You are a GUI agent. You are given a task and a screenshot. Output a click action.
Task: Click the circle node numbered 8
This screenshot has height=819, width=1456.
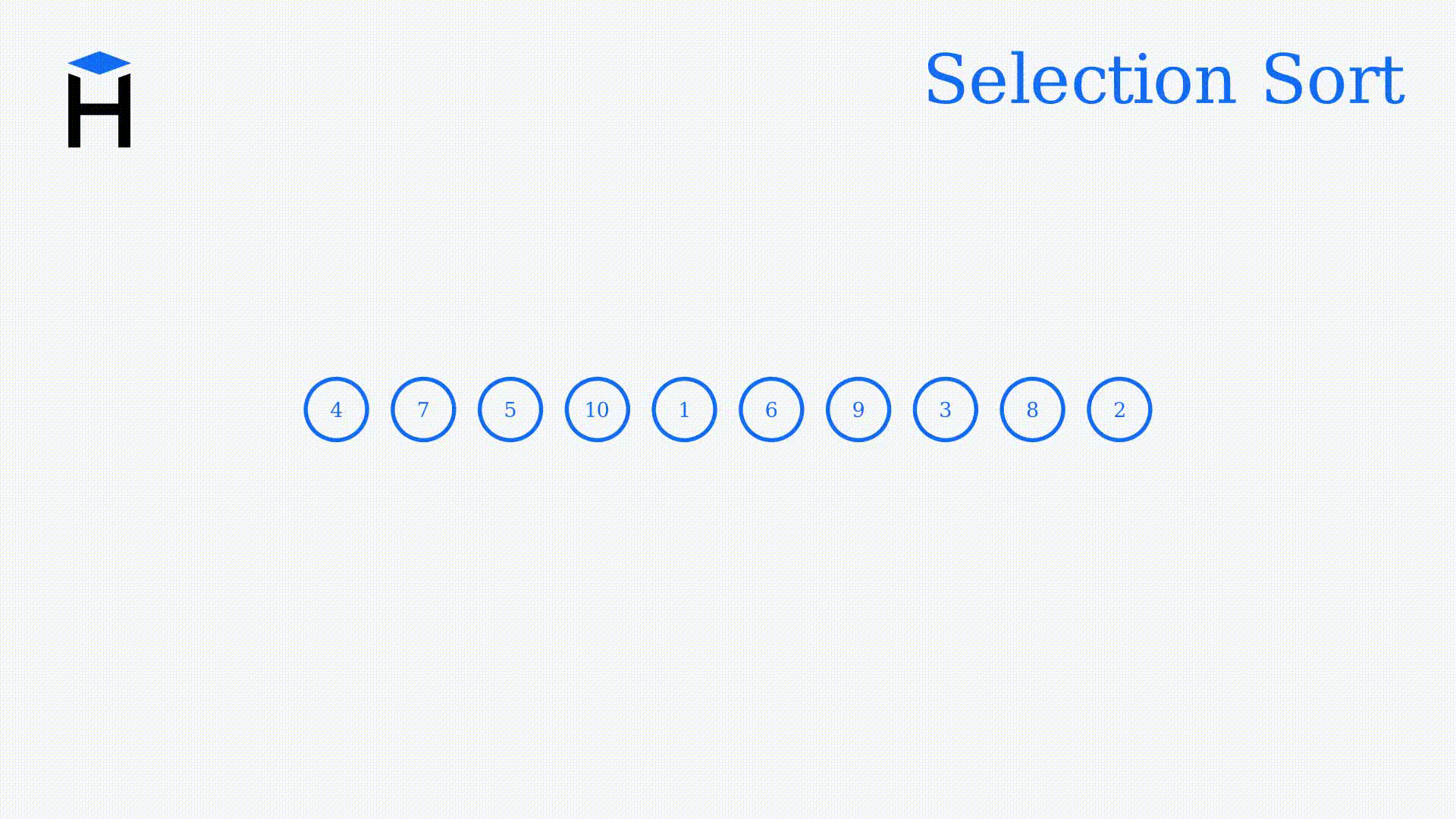click(x=1032, y=409)
